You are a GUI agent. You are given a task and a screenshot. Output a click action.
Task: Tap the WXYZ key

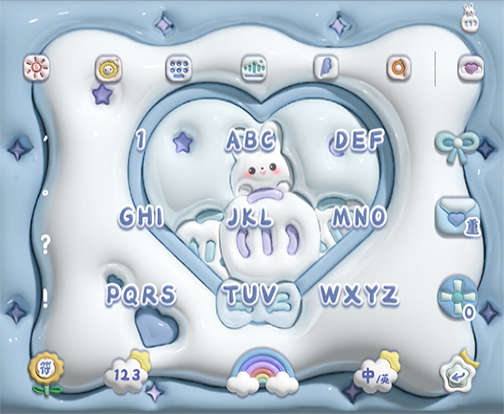359,294
